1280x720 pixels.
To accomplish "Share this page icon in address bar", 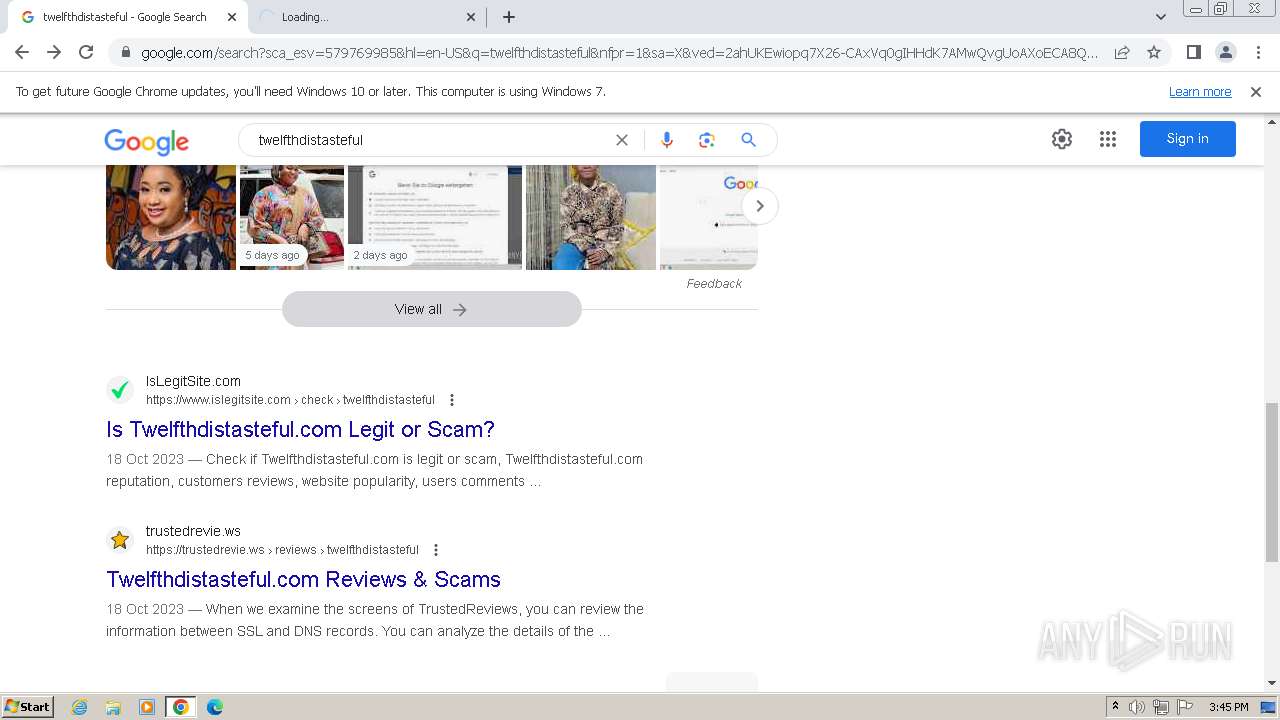I will (1122, 52).
